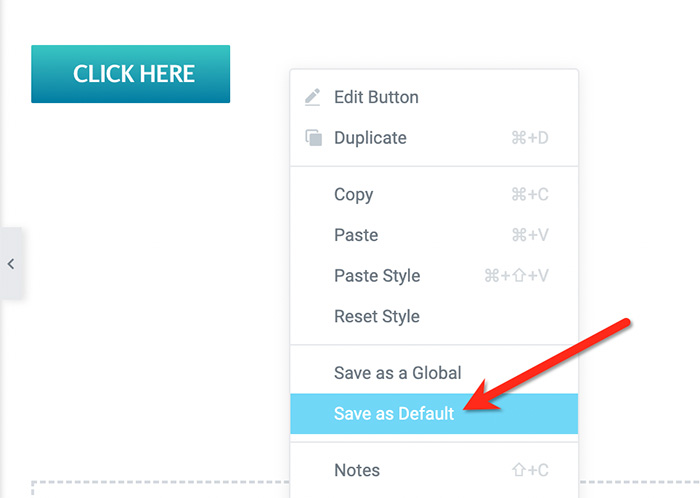Image resolution: width=700 pixels, height=498 pixels.
Task: Select the Duplicate menu entry text
Action: (370, 138)
